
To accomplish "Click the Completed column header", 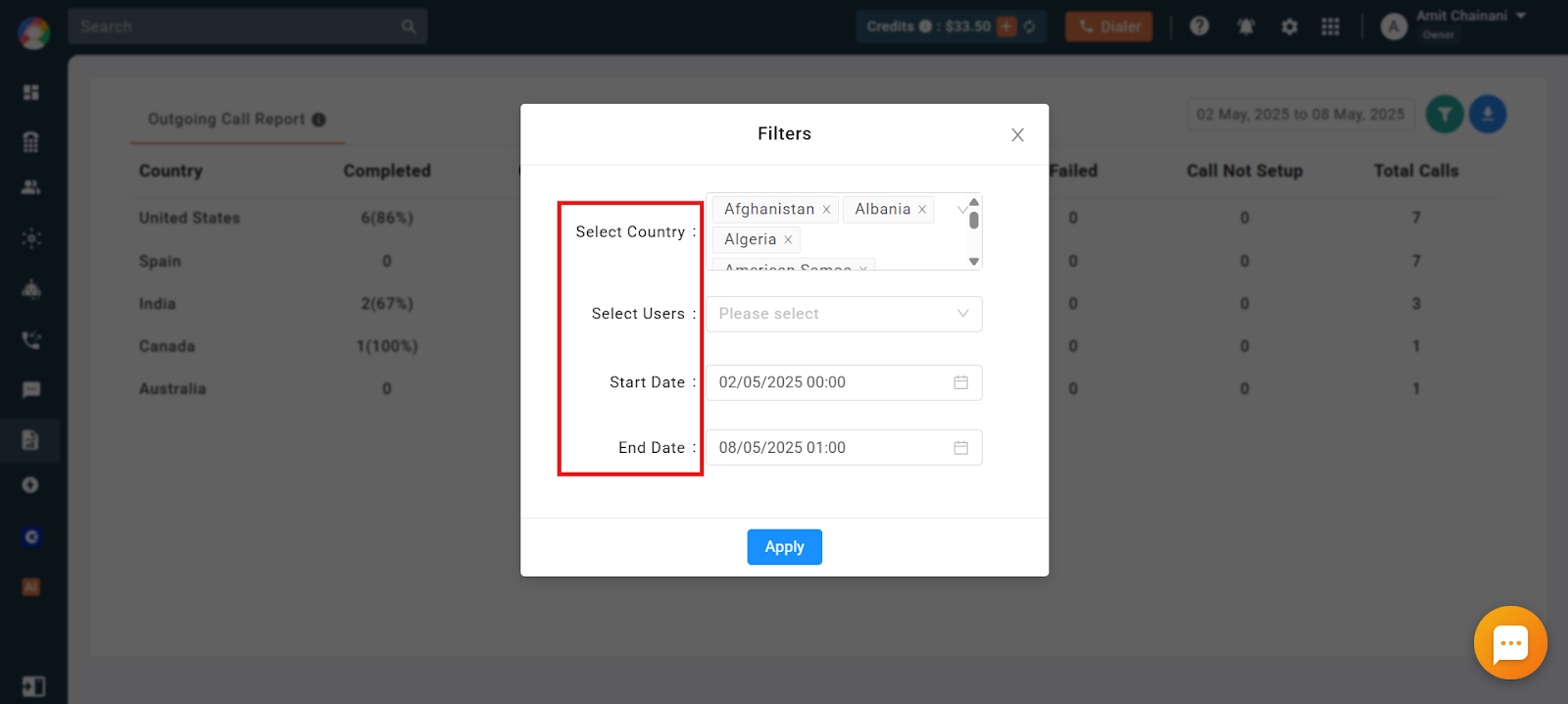I will coord(387,171).
